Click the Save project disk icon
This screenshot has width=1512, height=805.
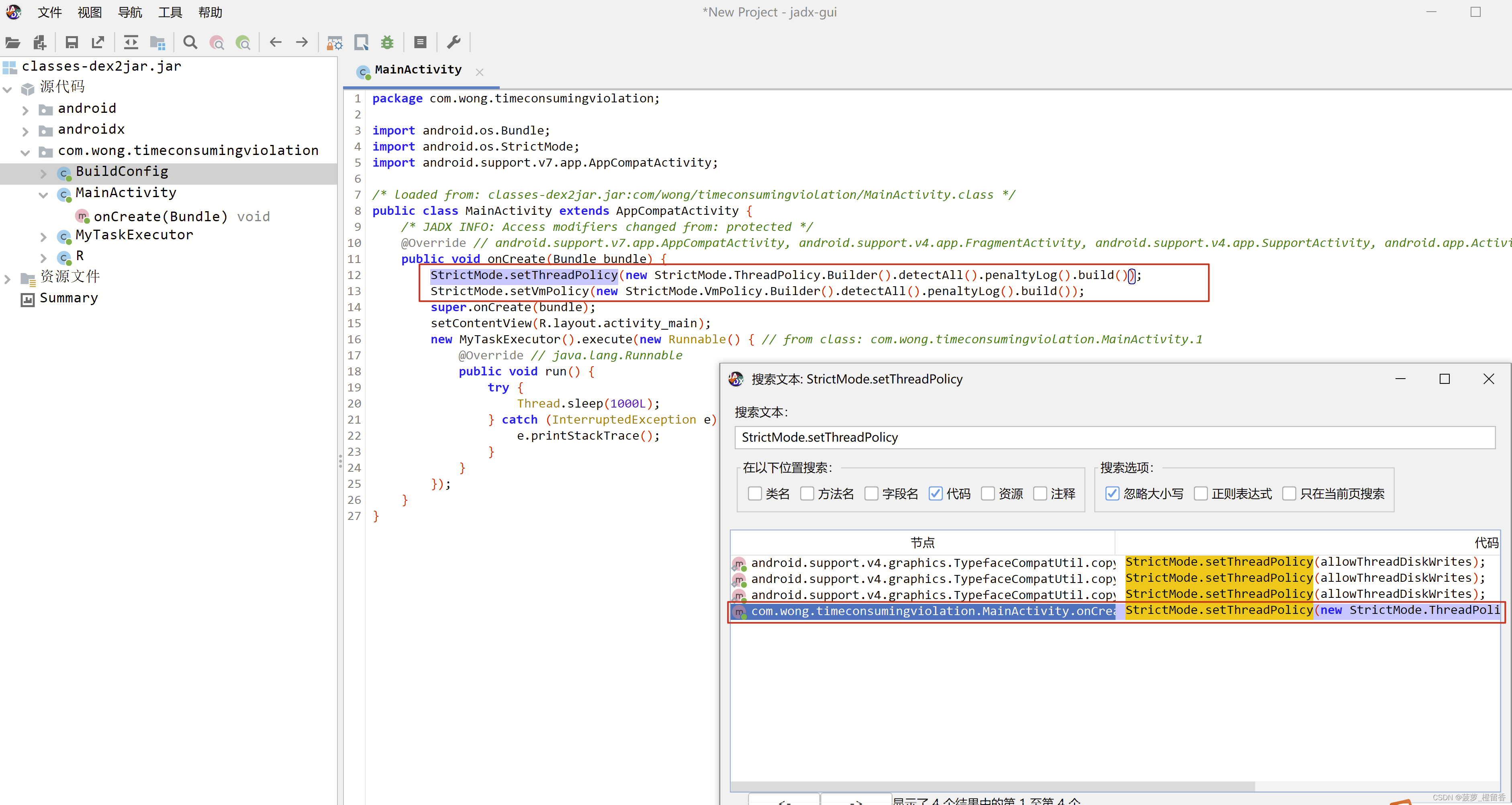click(72, 42)
